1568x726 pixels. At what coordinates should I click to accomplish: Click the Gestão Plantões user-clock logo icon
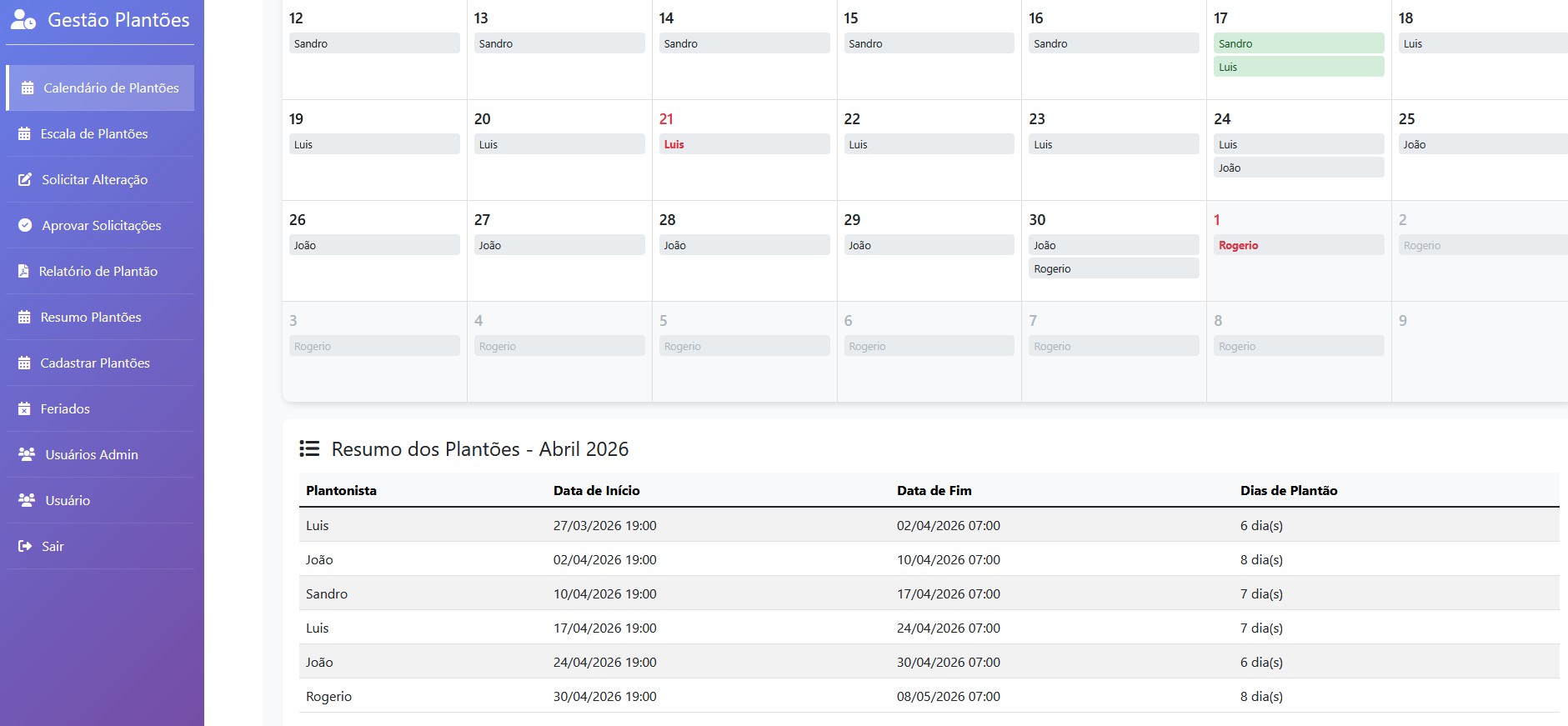23,19
